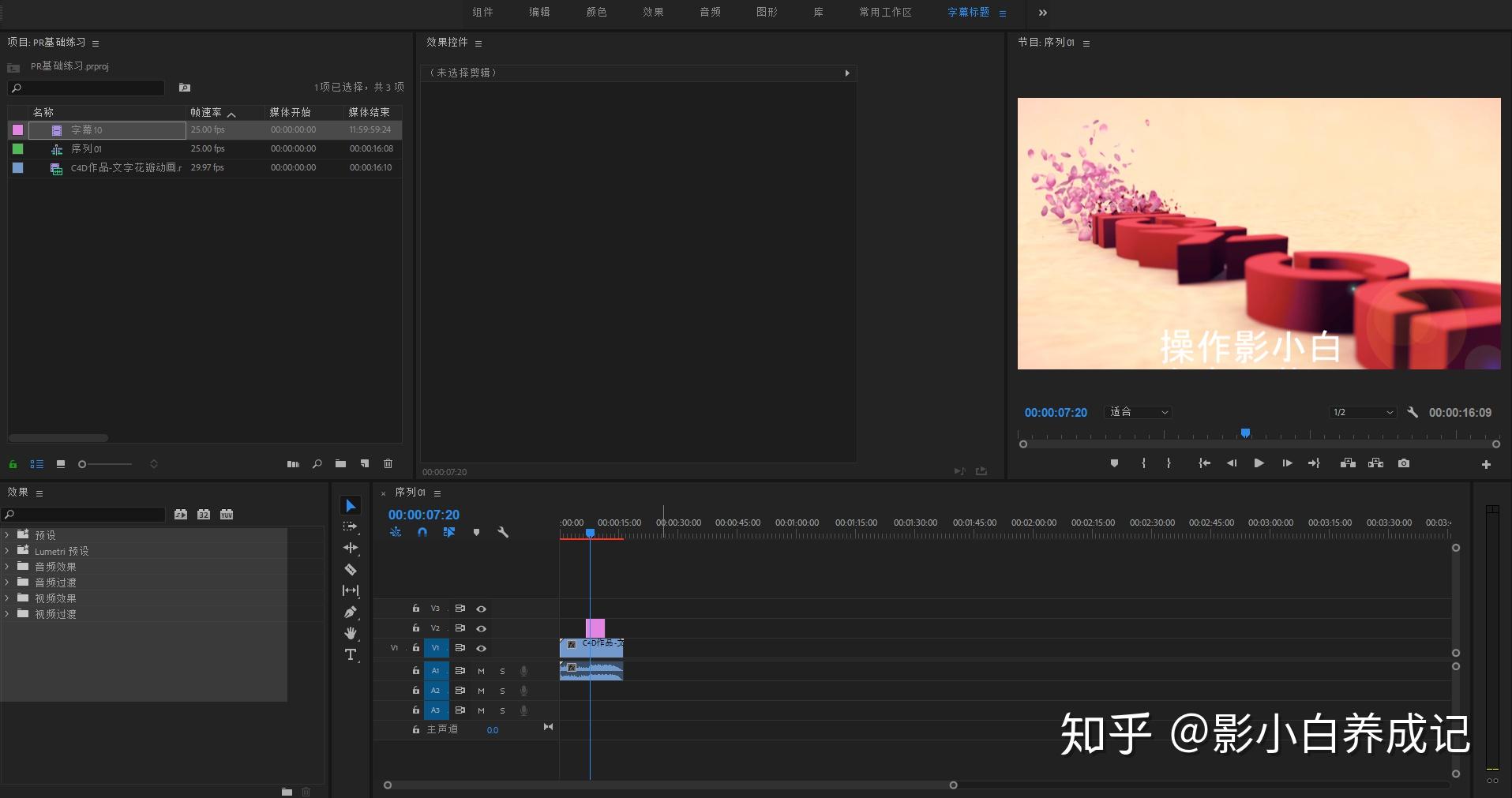This screenshot has height=798, width=1512.
Task: Click the Lift button in program monitor
Action: click(x=1348, y=463)
